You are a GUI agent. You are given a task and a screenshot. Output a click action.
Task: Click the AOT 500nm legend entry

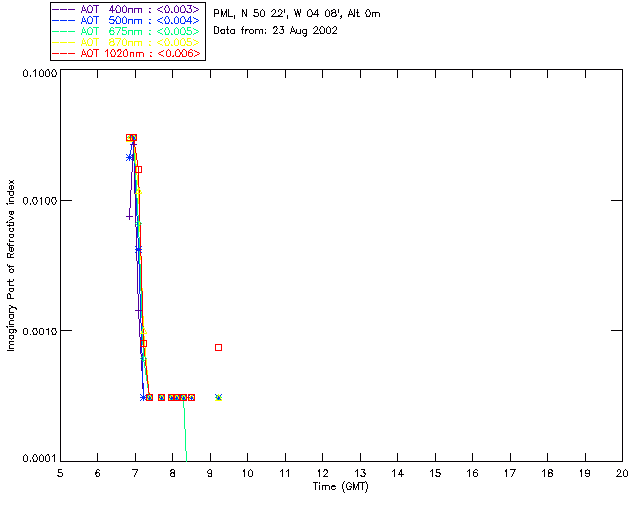(127, 20)
